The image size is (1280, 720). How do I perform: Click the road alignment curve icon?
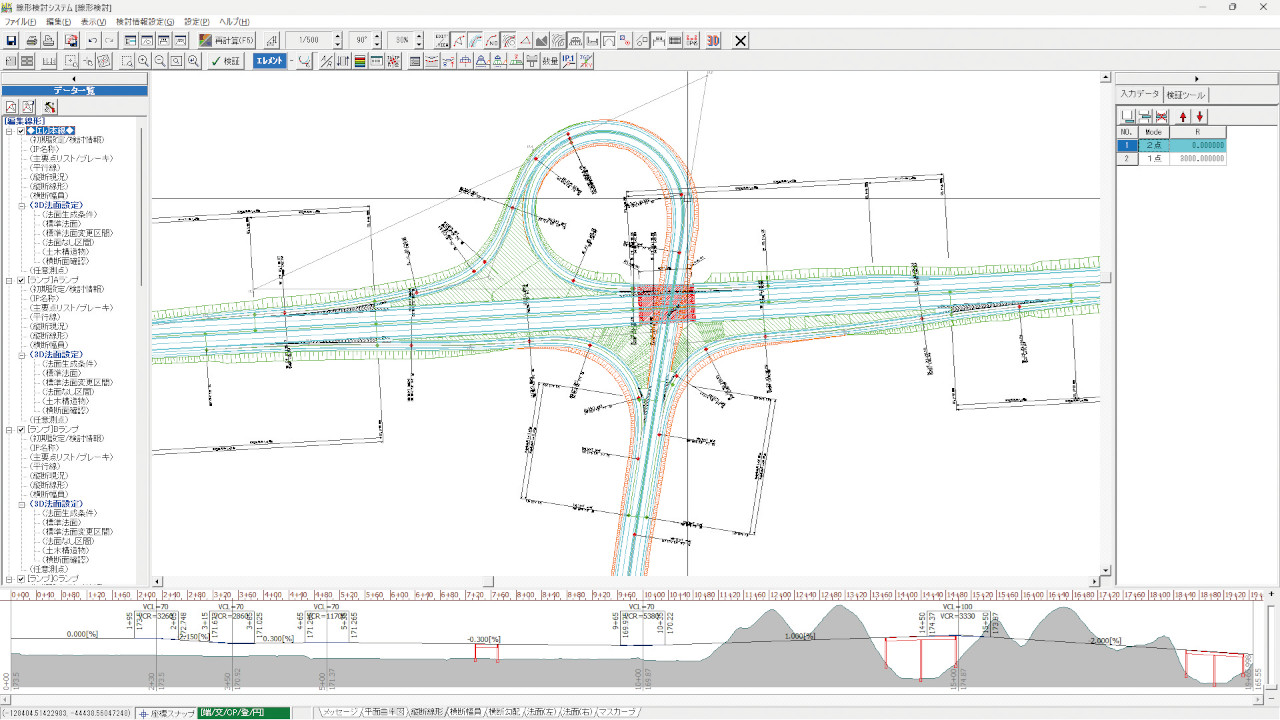[474, 41]
